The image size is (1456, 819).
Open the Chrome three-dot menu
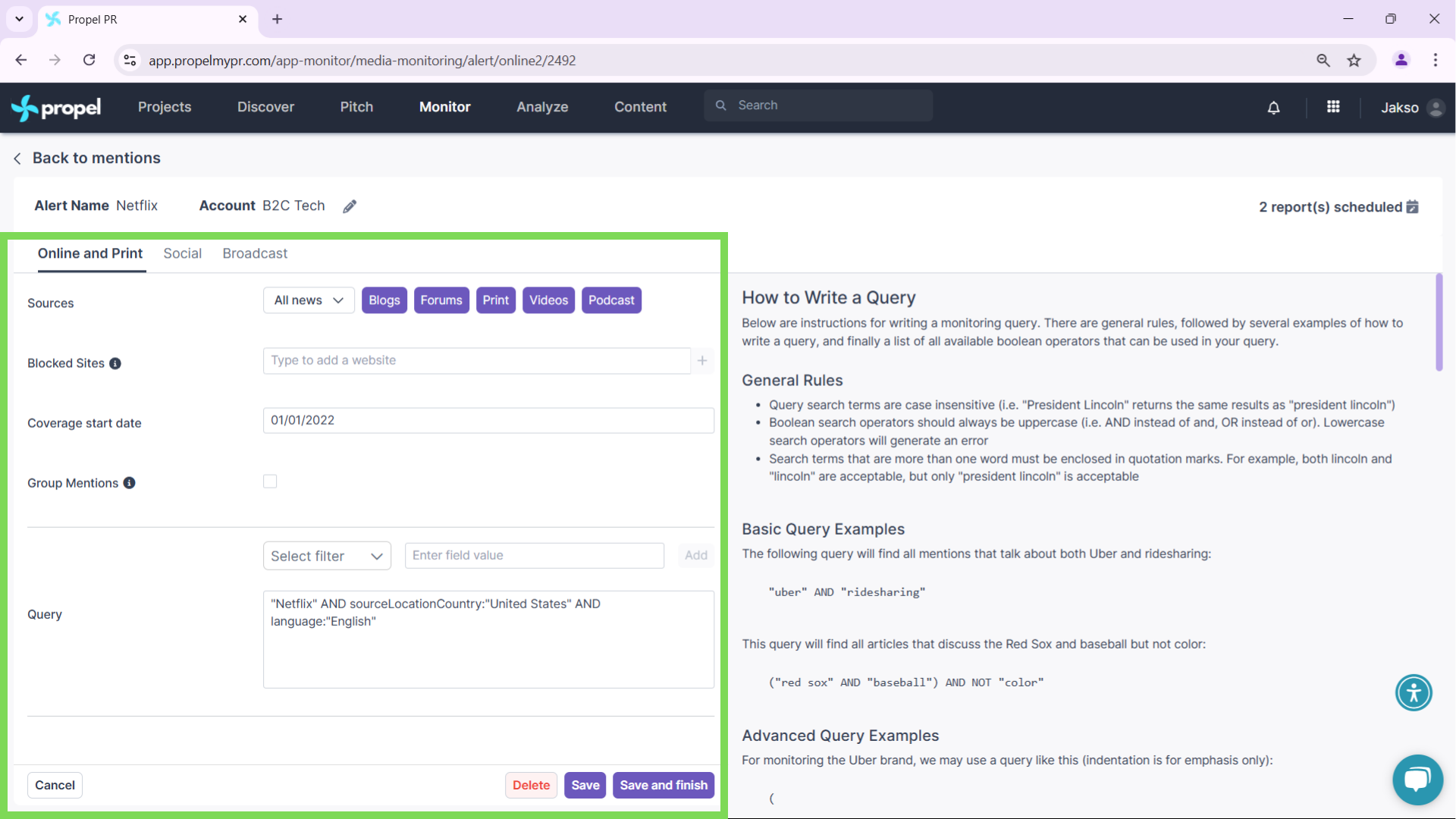point(1436,60)
